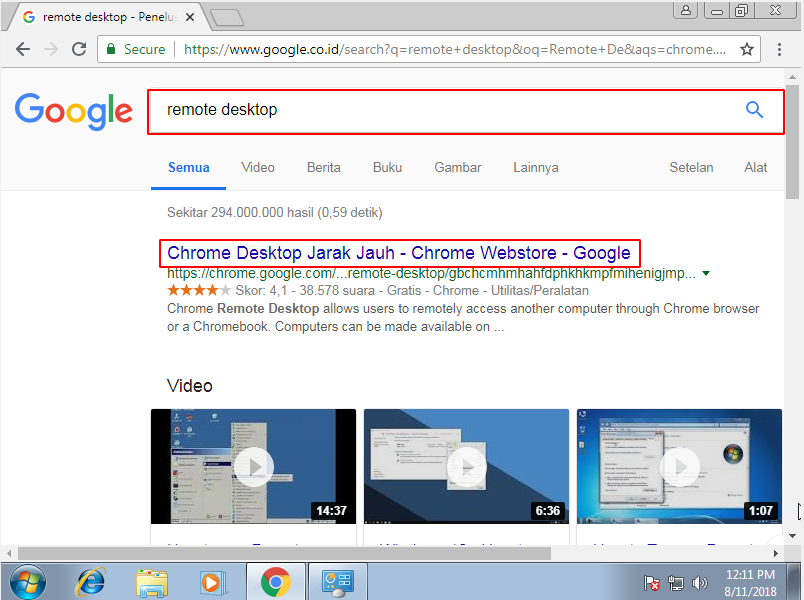
Task: Play the 6:36 video thumbnail
Action: click(x=466, y=466)
